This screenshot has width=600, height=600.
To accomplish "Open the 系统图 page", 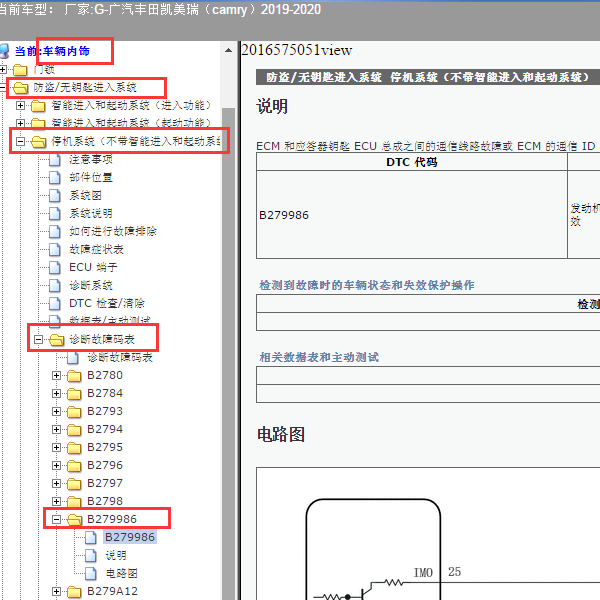I will click(x=85, y=195).
